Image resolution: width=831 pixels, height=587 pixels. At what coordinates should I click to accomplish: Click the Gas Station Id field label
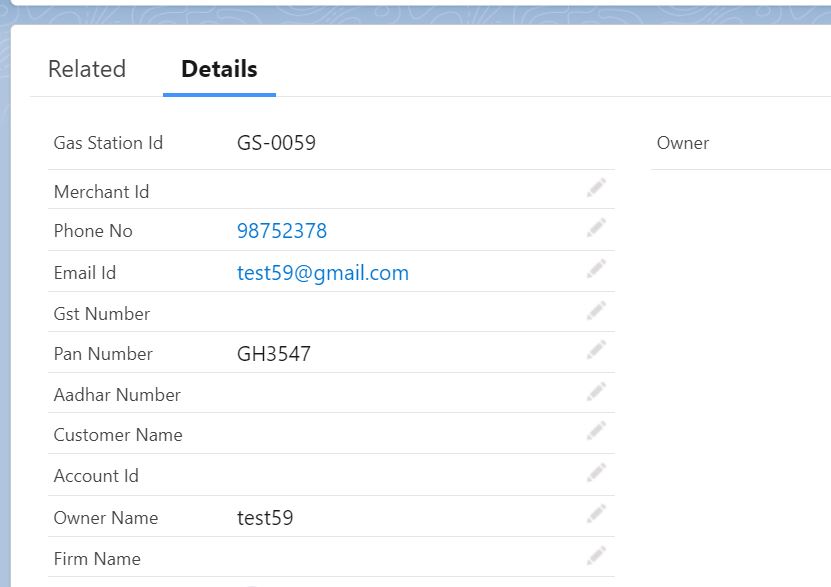coord(108,143)
